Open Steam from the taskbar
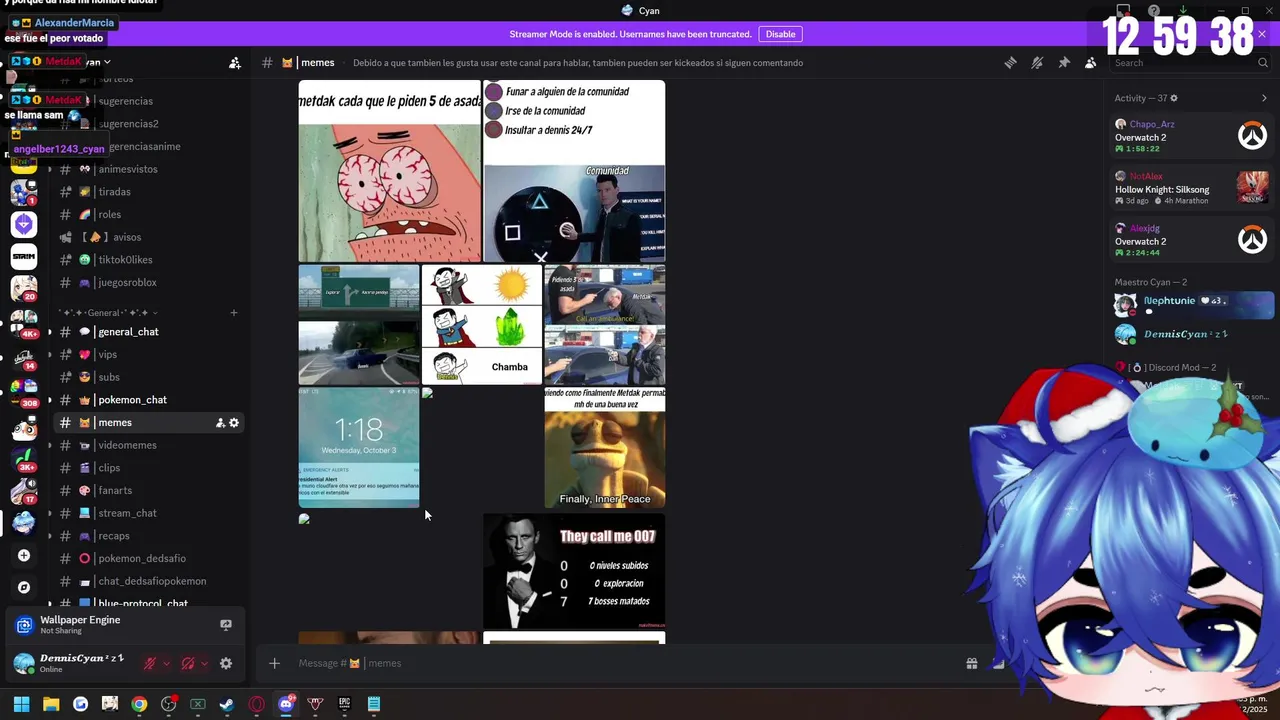 tap(227, 704)
